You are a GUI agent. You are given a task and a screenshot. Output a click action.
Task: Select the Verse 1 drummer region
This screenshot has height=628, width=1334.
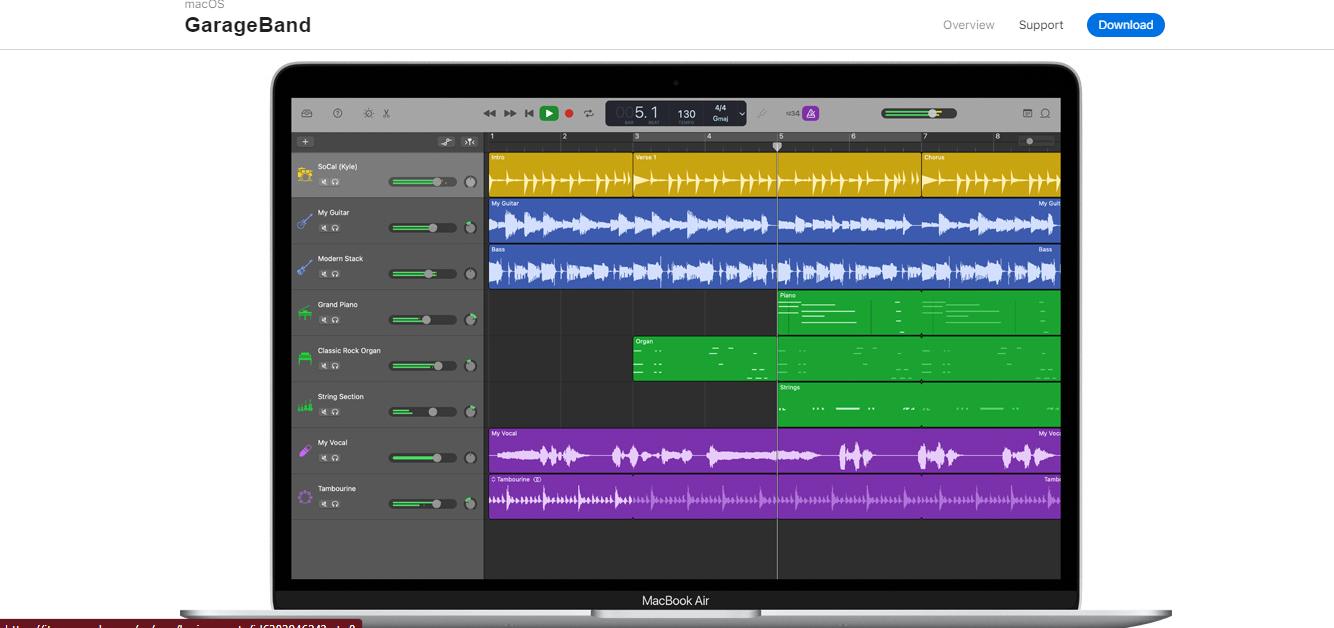(x=777, y=174)
